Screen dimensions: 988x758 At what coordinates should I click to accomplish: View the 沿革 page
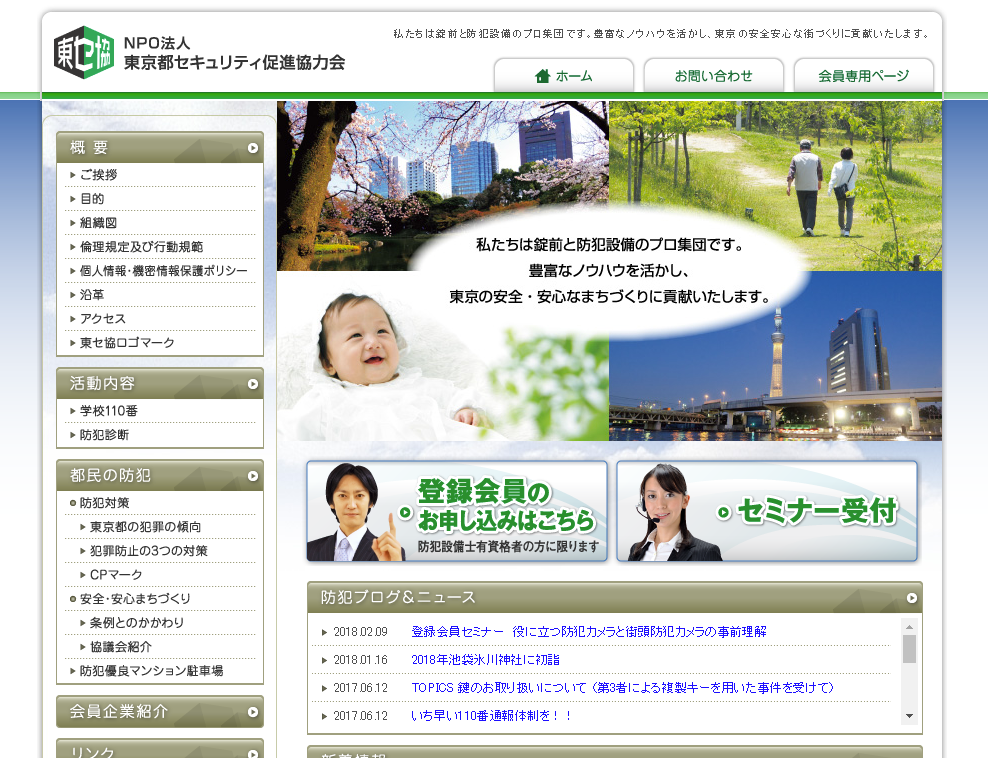92,294
